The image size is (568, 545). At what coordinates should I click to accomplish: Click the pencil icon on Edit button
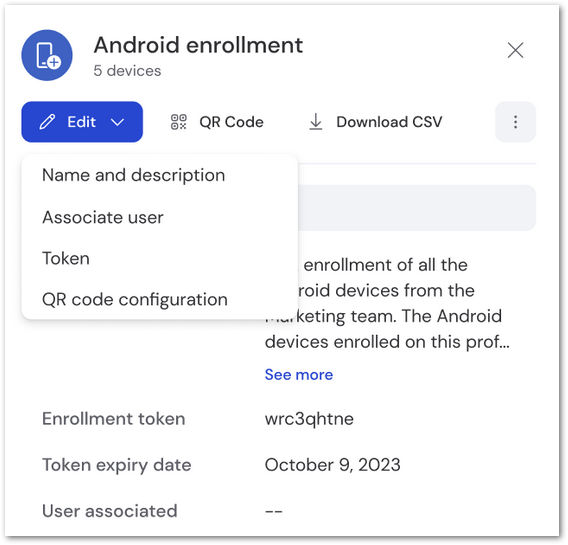point(47,122)
